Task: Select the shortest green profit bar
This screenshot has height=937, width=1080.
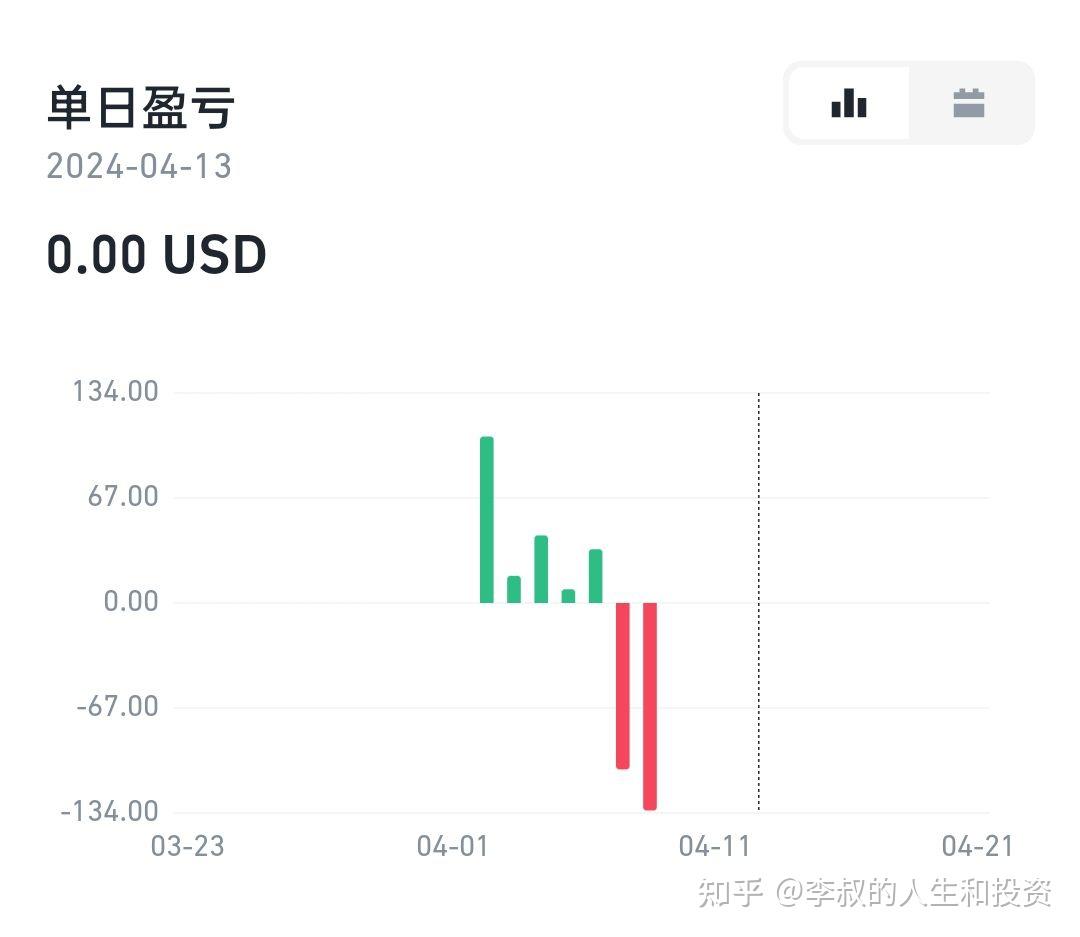Action: [568, 596]
